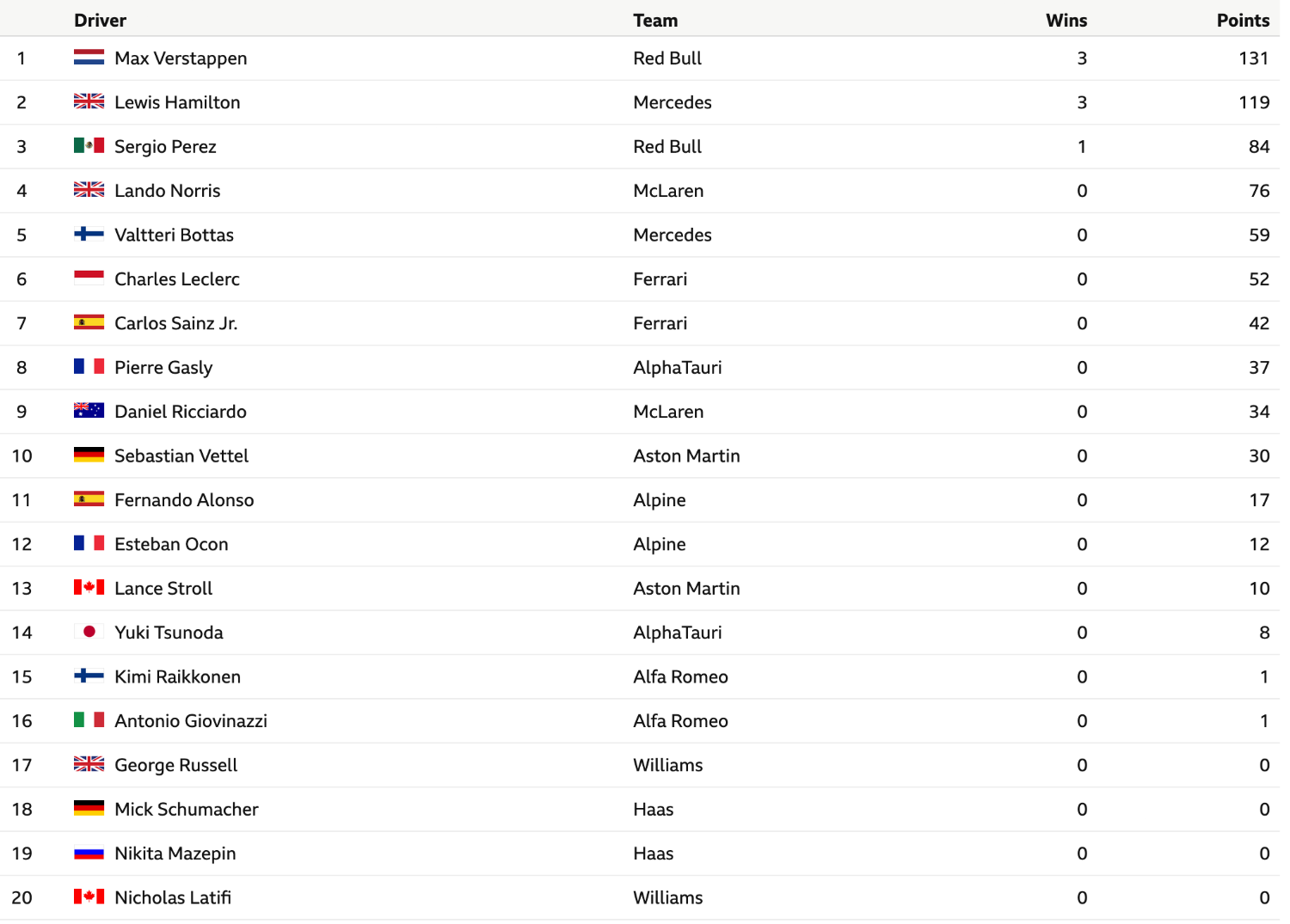Screen dimensions: 1290x924
Task: Click the Mexican flag next to Sergio Perez
Action: (x=89, y=145)
